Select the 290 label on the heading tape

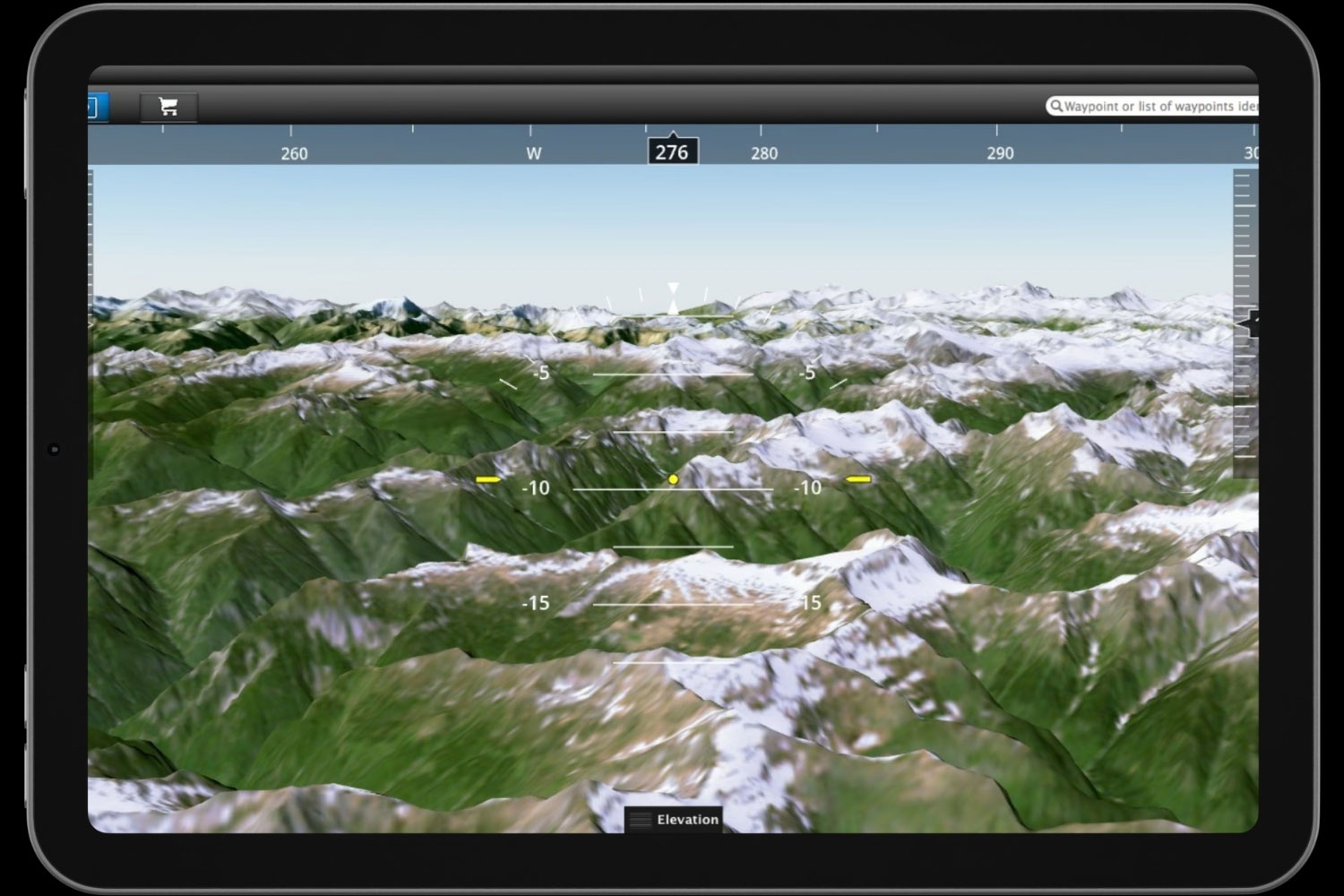pos(1000,153)
